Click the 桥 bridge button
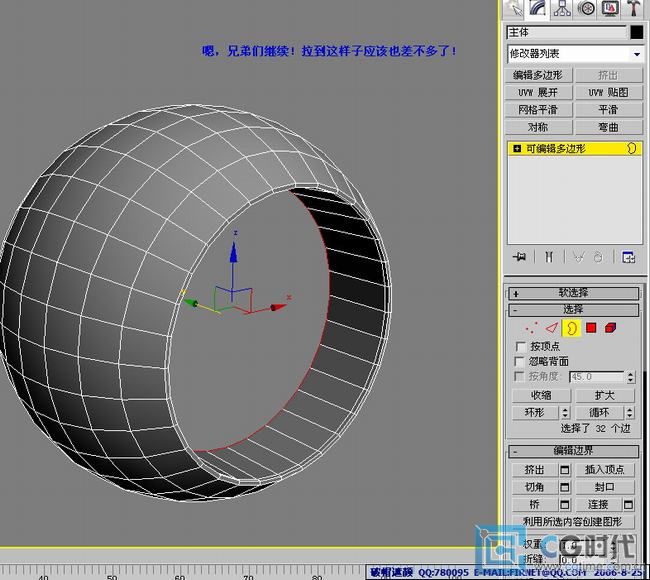This screenshot has height=580, width=650. [535, 505]
